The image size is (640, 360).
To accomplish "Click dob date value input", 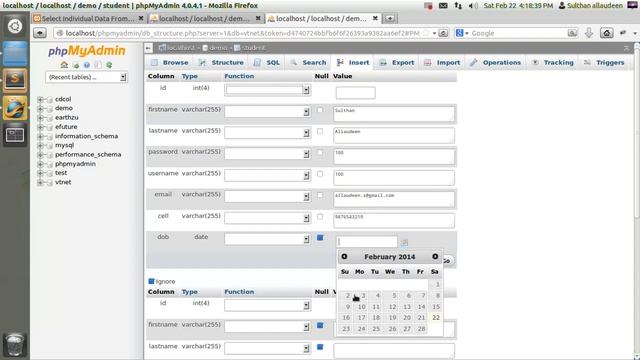I will [367, 242].
